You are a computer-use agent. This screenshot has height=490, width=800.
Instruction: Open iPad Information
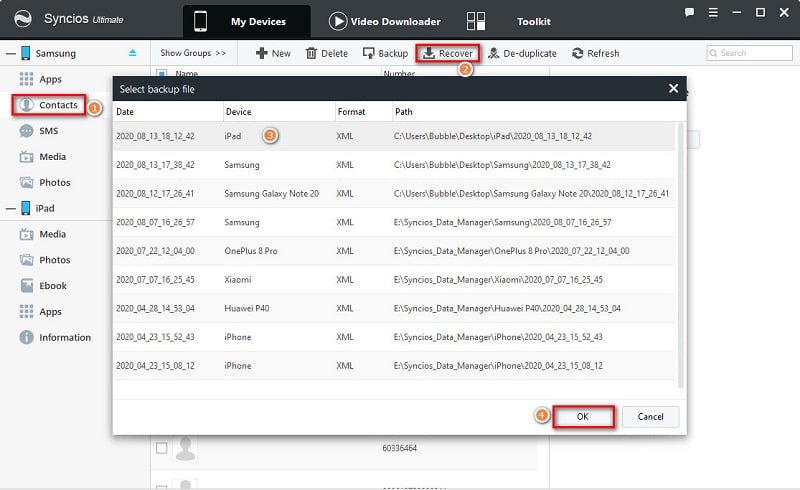coord(55,337)
